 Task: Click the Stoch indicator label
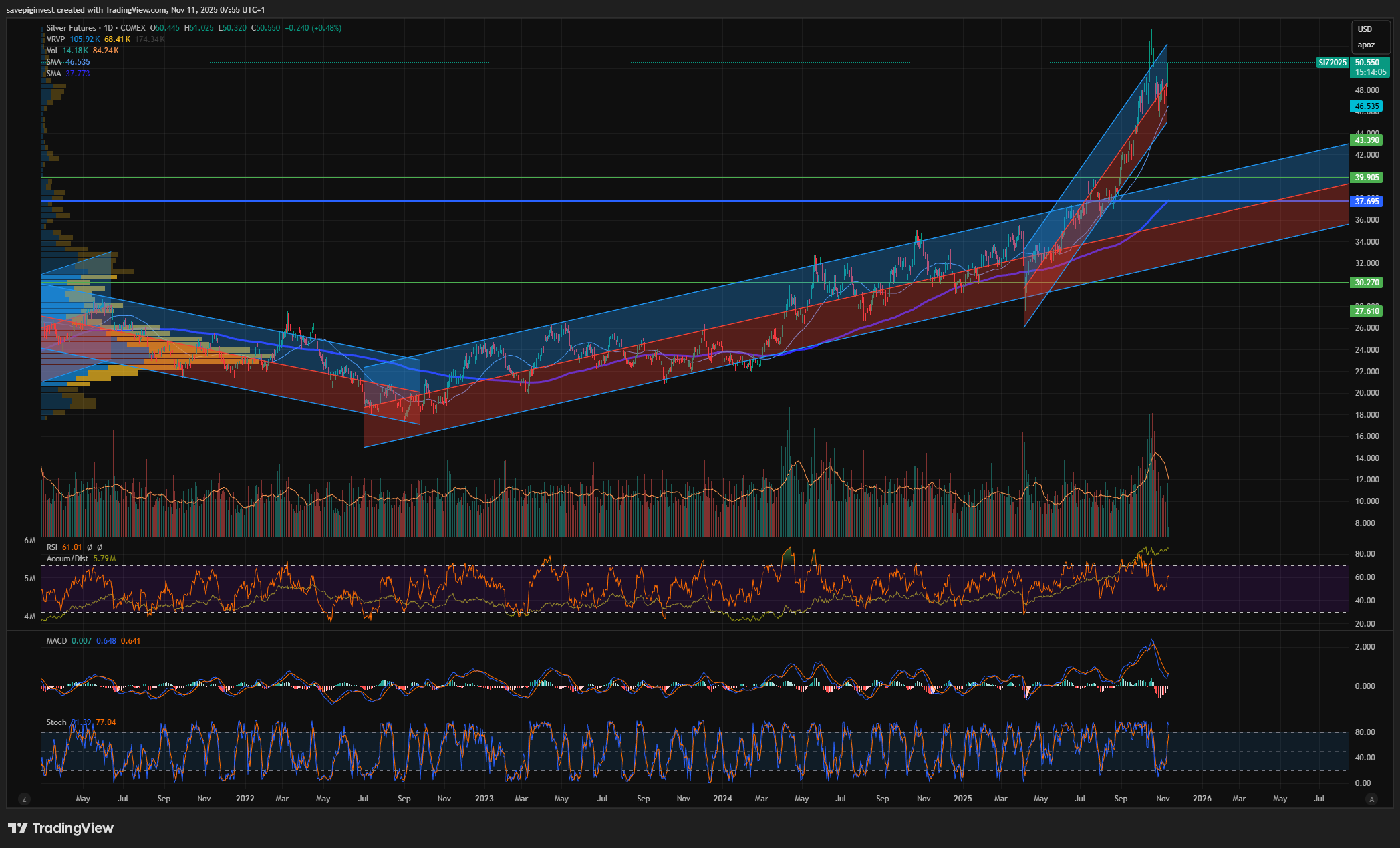coord(56,722)
